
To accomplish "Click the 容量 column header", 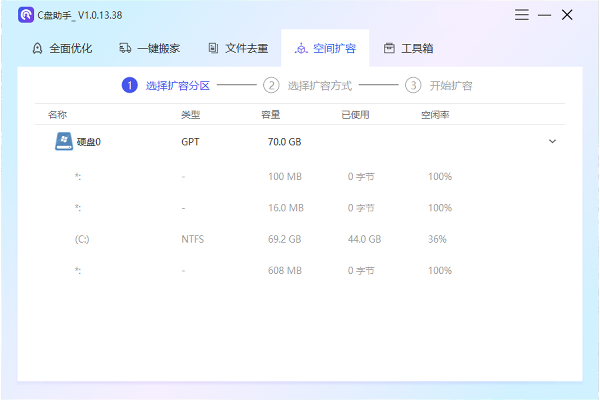I will [x=270, y=116].
